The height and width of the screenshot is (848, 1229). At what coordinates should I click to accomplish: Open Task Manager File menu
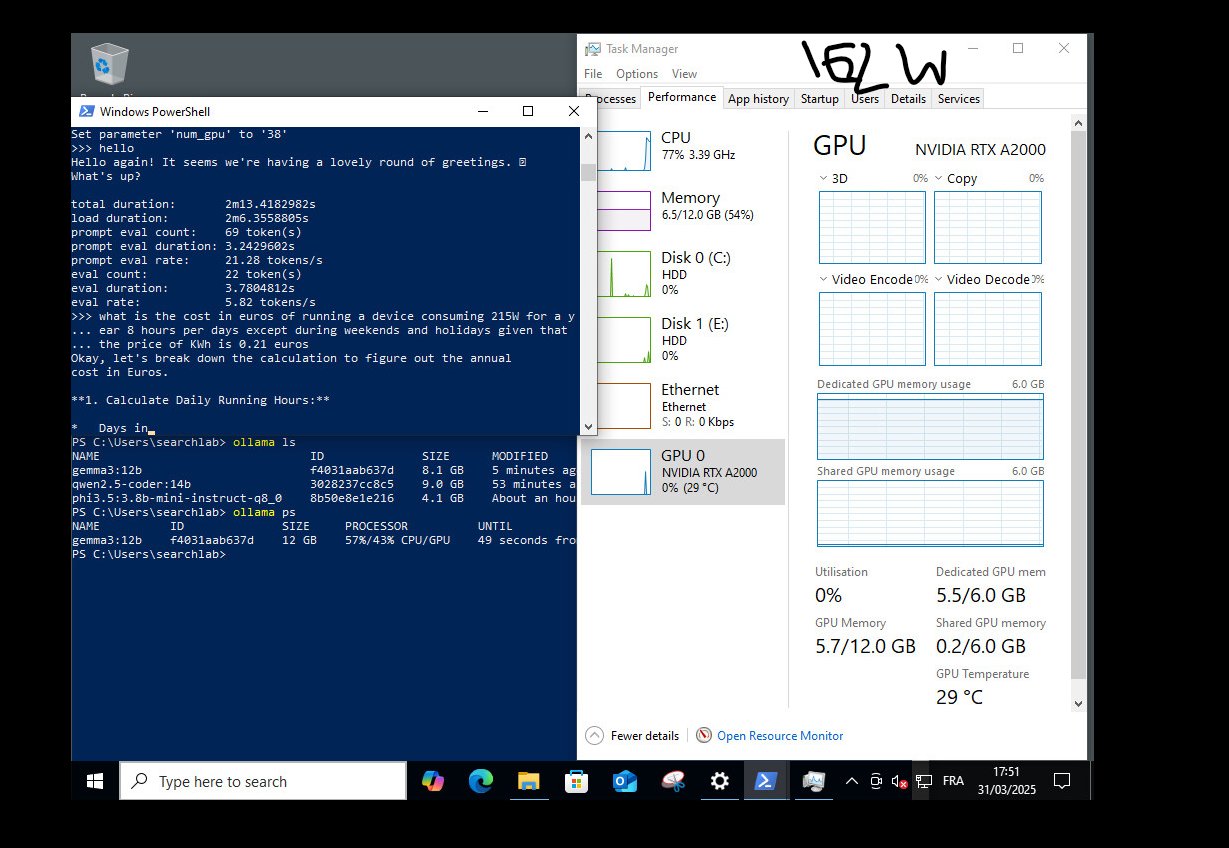point(593,74)
